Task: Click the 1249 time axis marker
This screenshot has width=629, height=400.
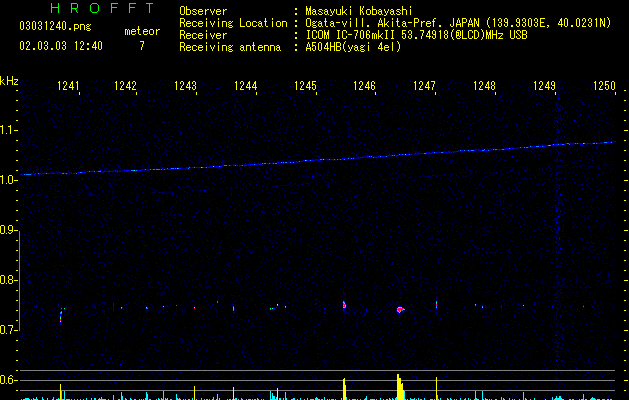Action: tap(544, 86)
